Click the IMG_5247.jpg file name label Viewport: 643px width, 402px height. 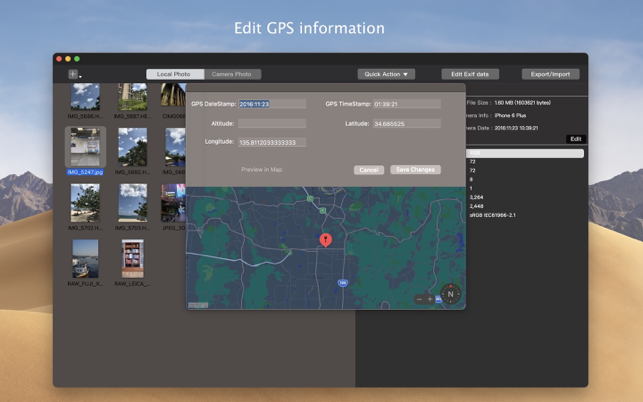pos(85,172)
